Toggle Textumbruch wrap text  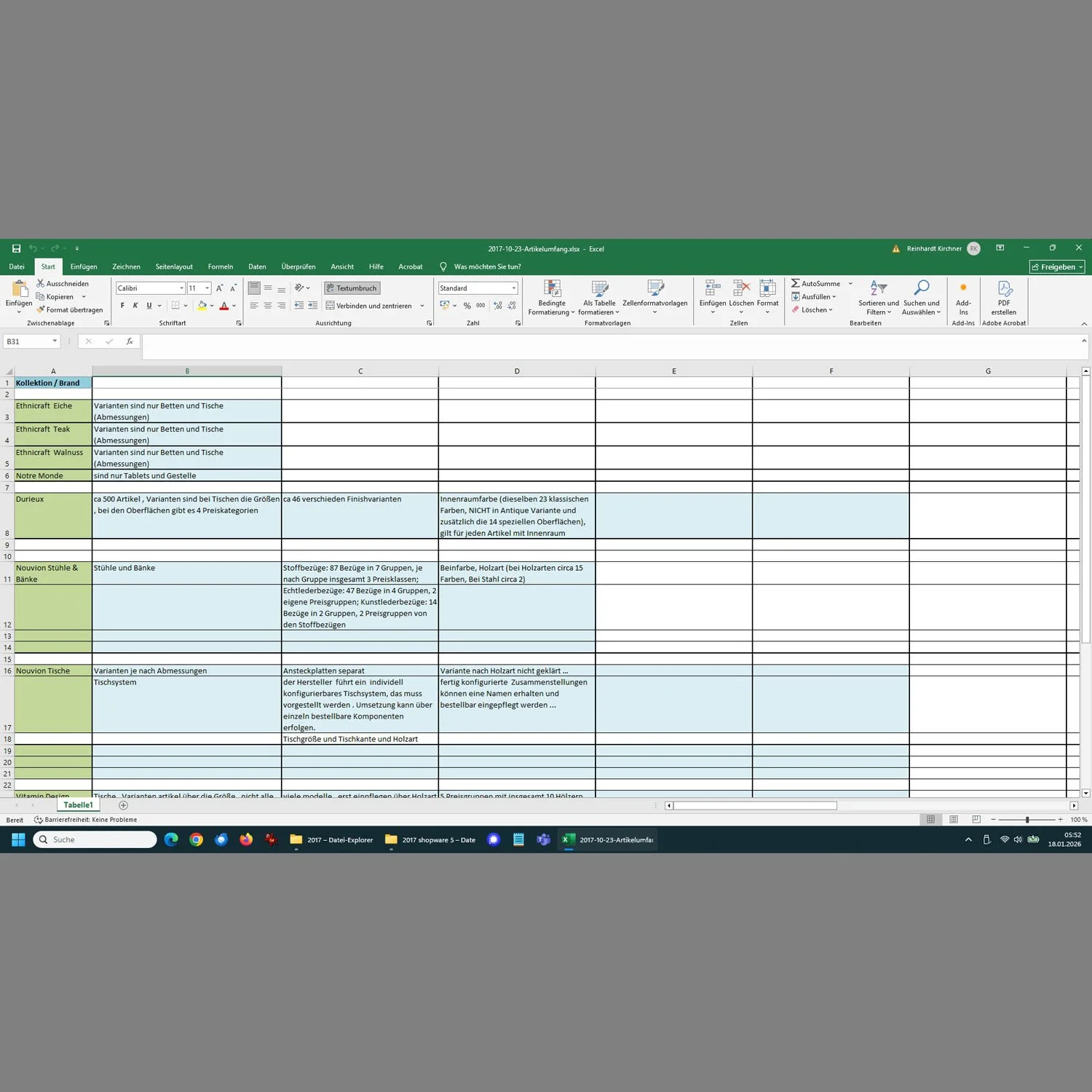tap(352, 288)
